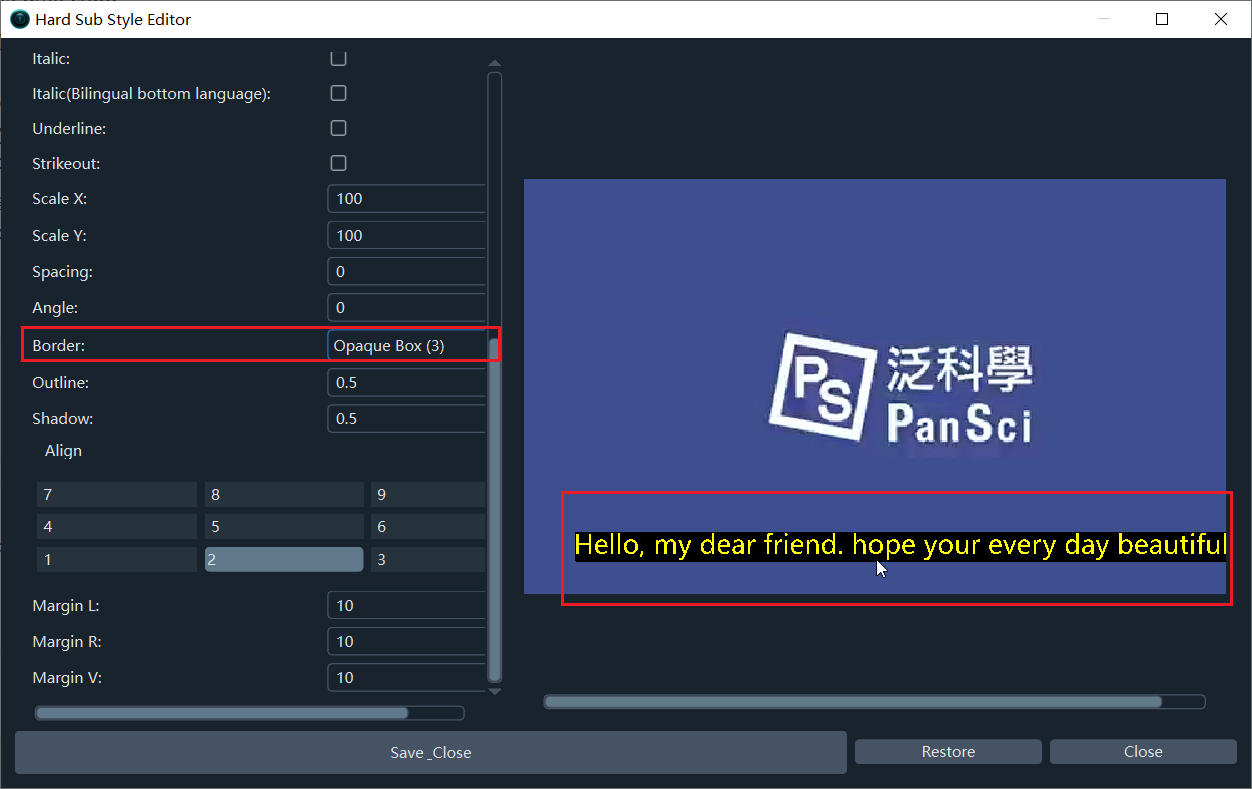Click the PanSci preview image
The image size is (1252, 789).
(x=875, y=386)
